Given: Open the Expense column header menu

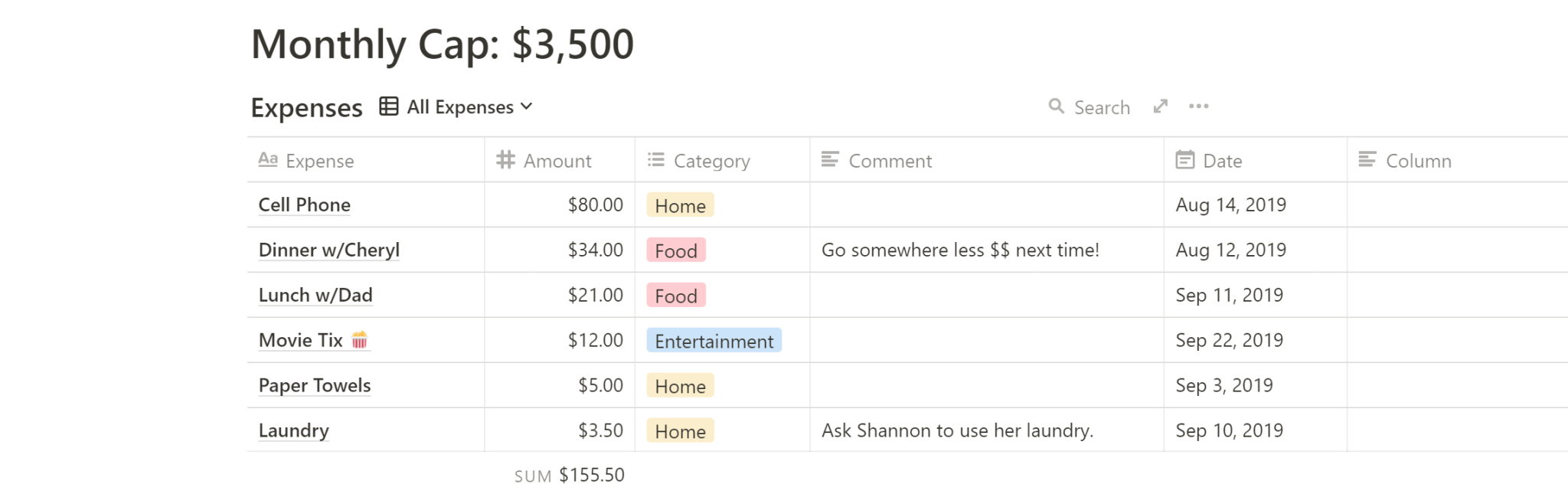Looking at the screenshot, I should (319, 161).
